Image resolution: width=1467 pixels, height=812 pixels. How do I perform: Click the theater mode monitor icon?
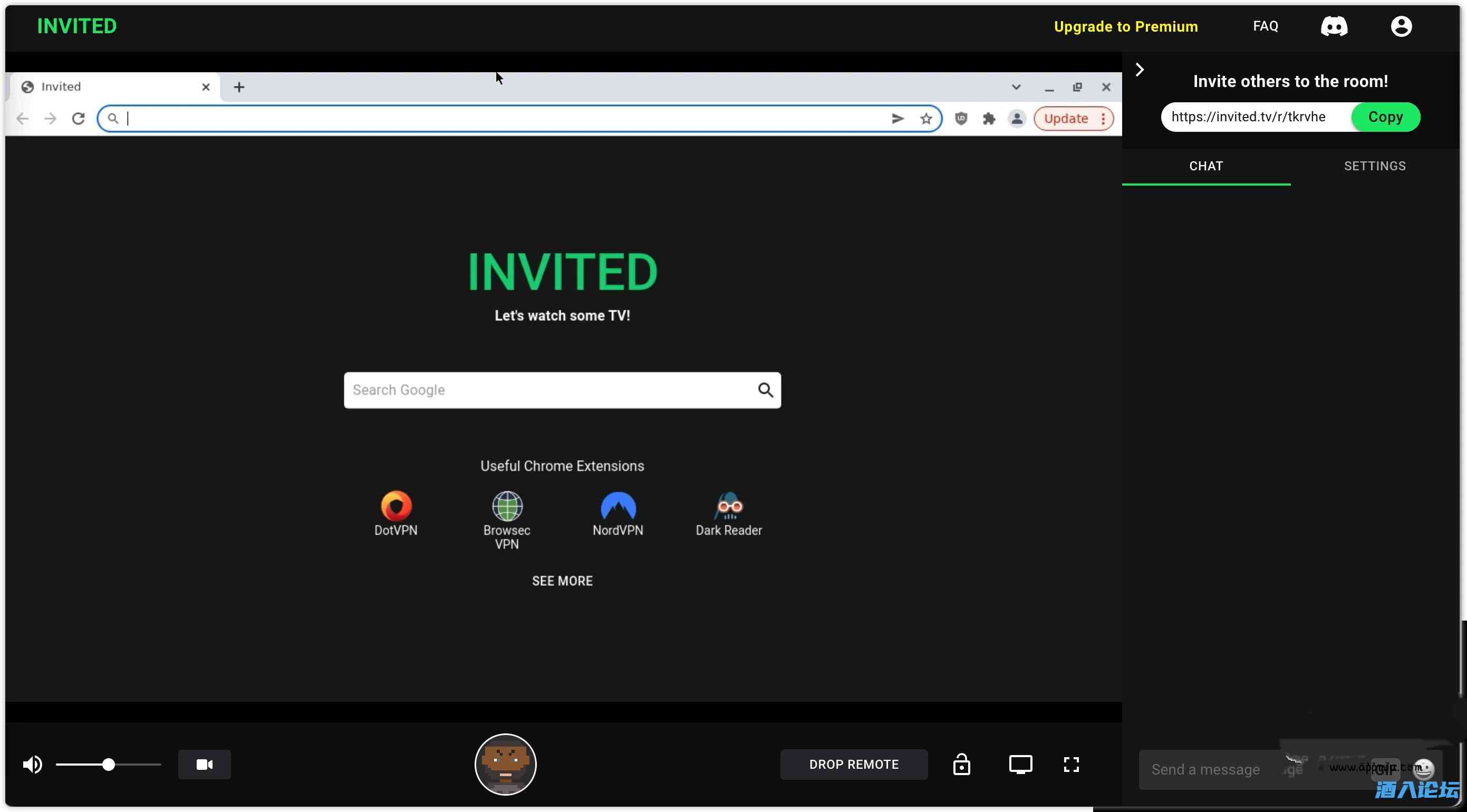pyautogui.click(x=1020, y=764)
